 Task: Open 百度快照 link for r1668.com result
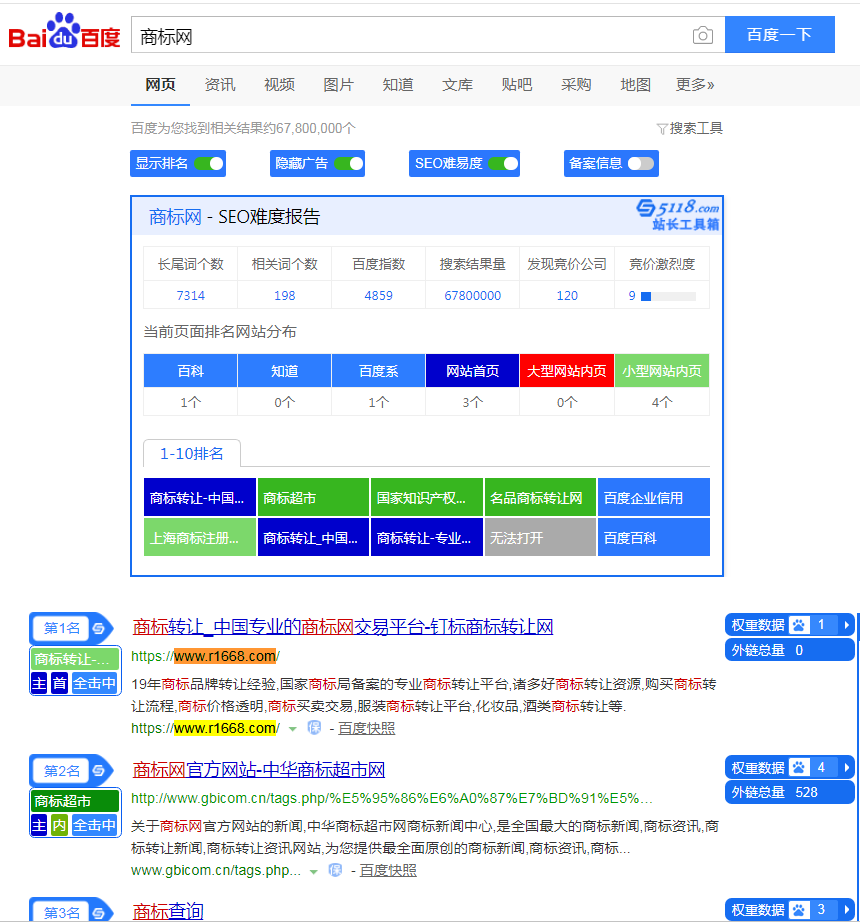366,728
